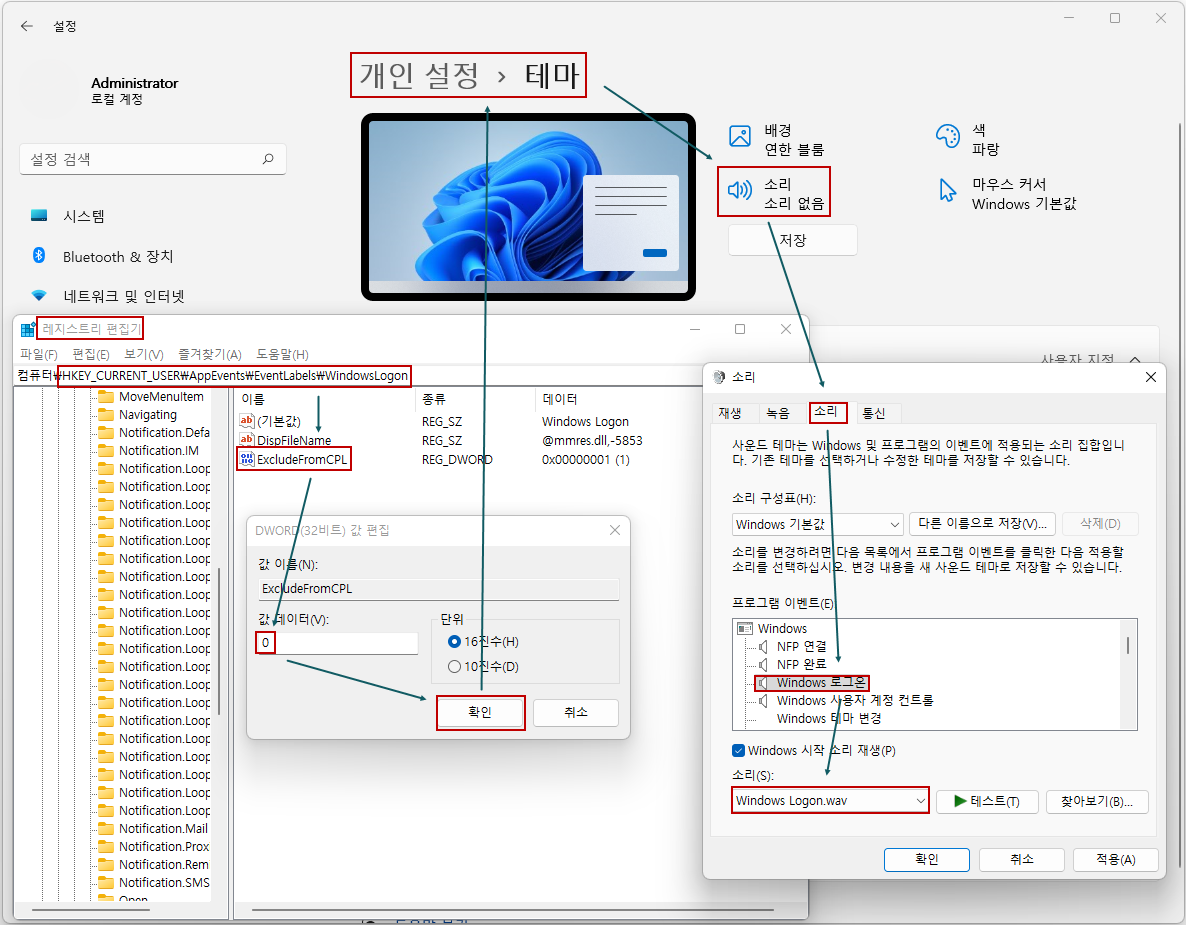Open the 보기(V) menu in Registry Editor
Screen dimensions: 1186x925
144,354
